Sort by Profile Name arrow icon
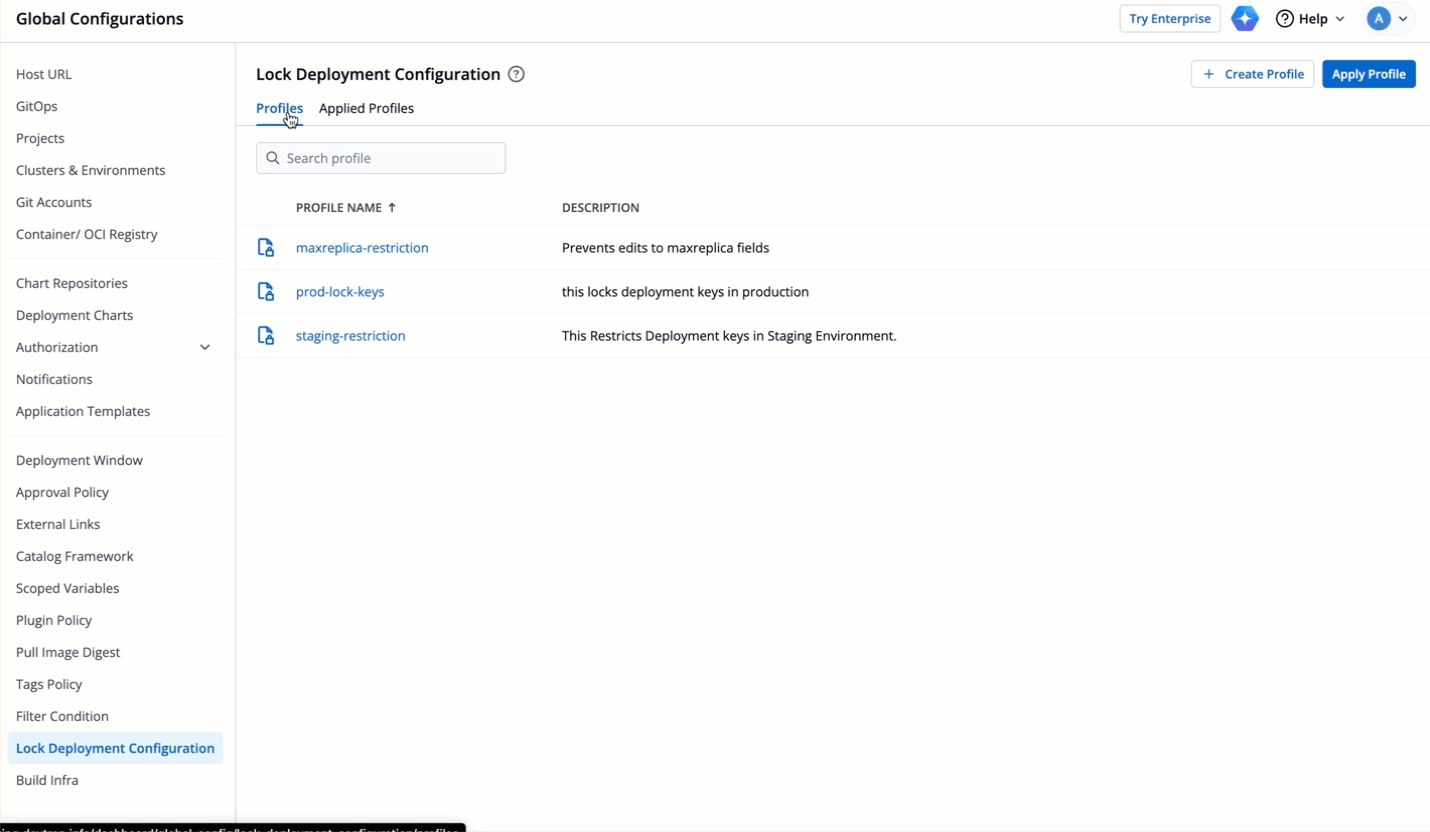Viewport: 1430px width, 832px height. 392,208
